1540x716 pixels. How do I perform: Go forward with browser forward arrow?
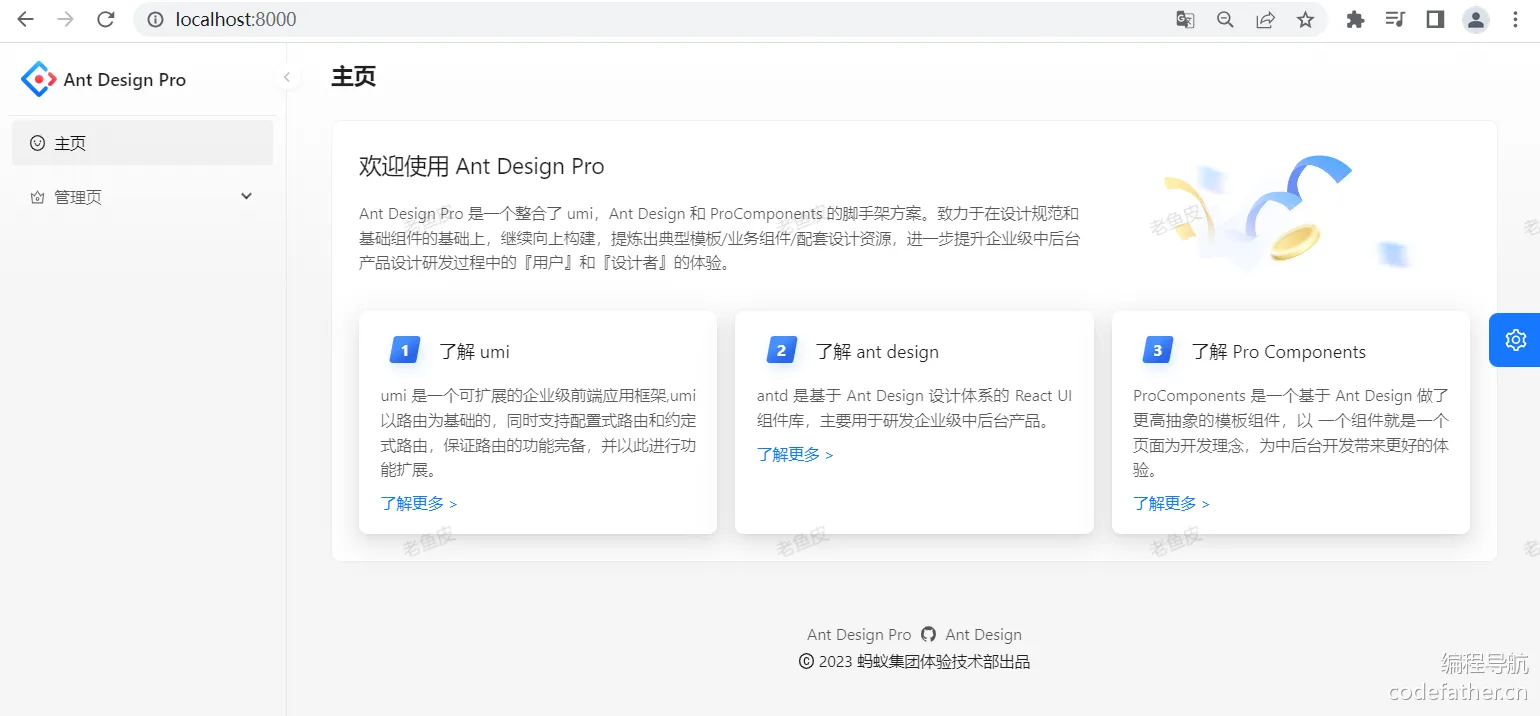tap(65, 19)
